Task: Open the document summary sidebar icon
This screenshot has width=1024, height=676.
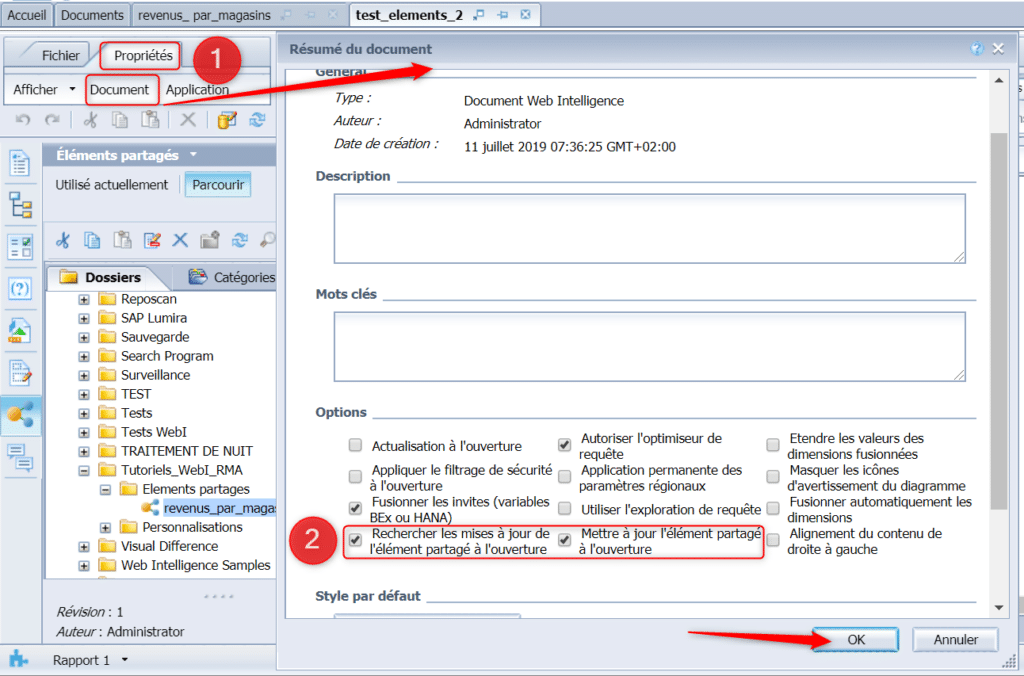Action: 20,164
